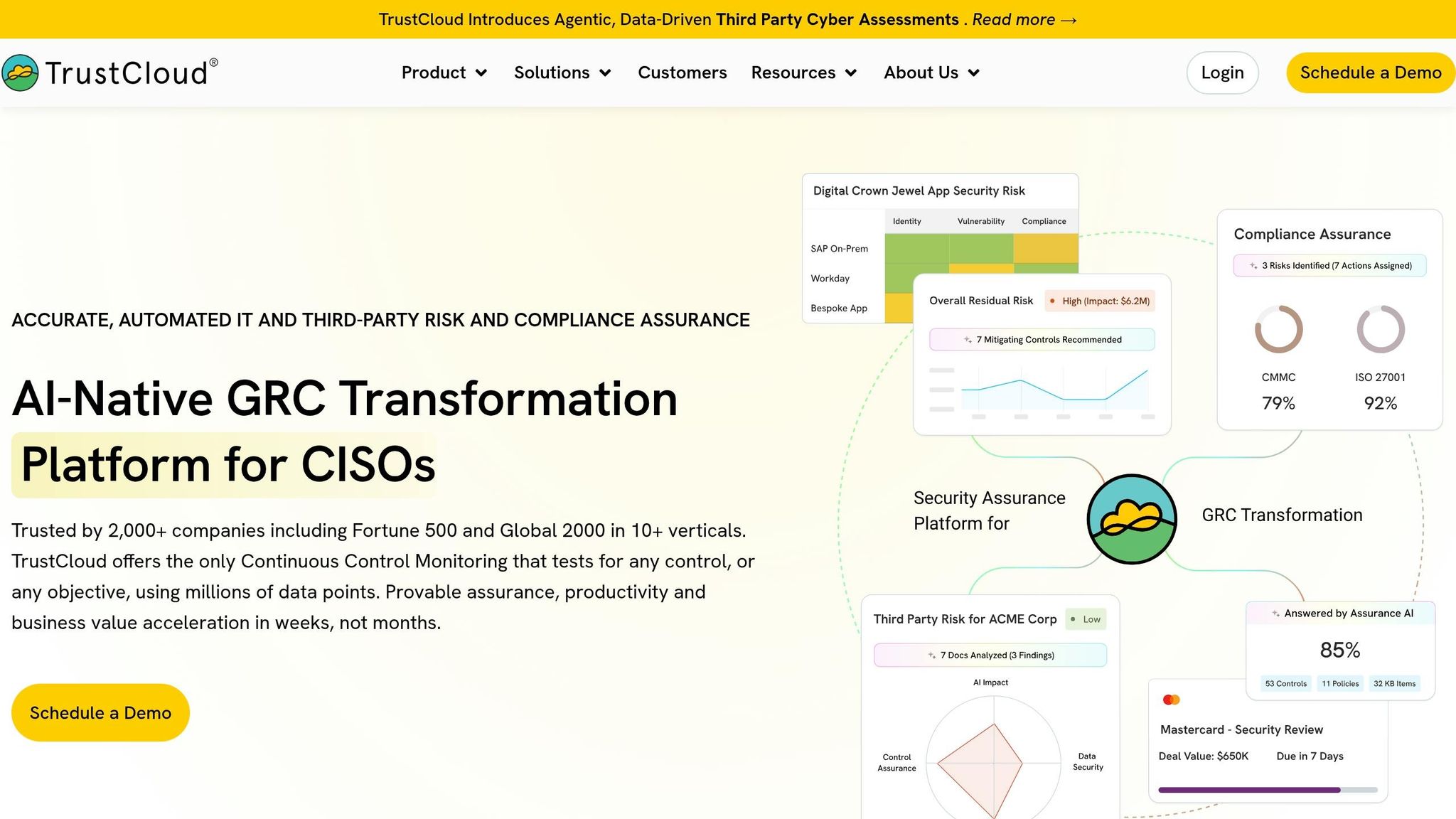Screen dimensions: 1456x819
Task: Click the 'Control Assurance' radar axis label
Action: (897, 763)
